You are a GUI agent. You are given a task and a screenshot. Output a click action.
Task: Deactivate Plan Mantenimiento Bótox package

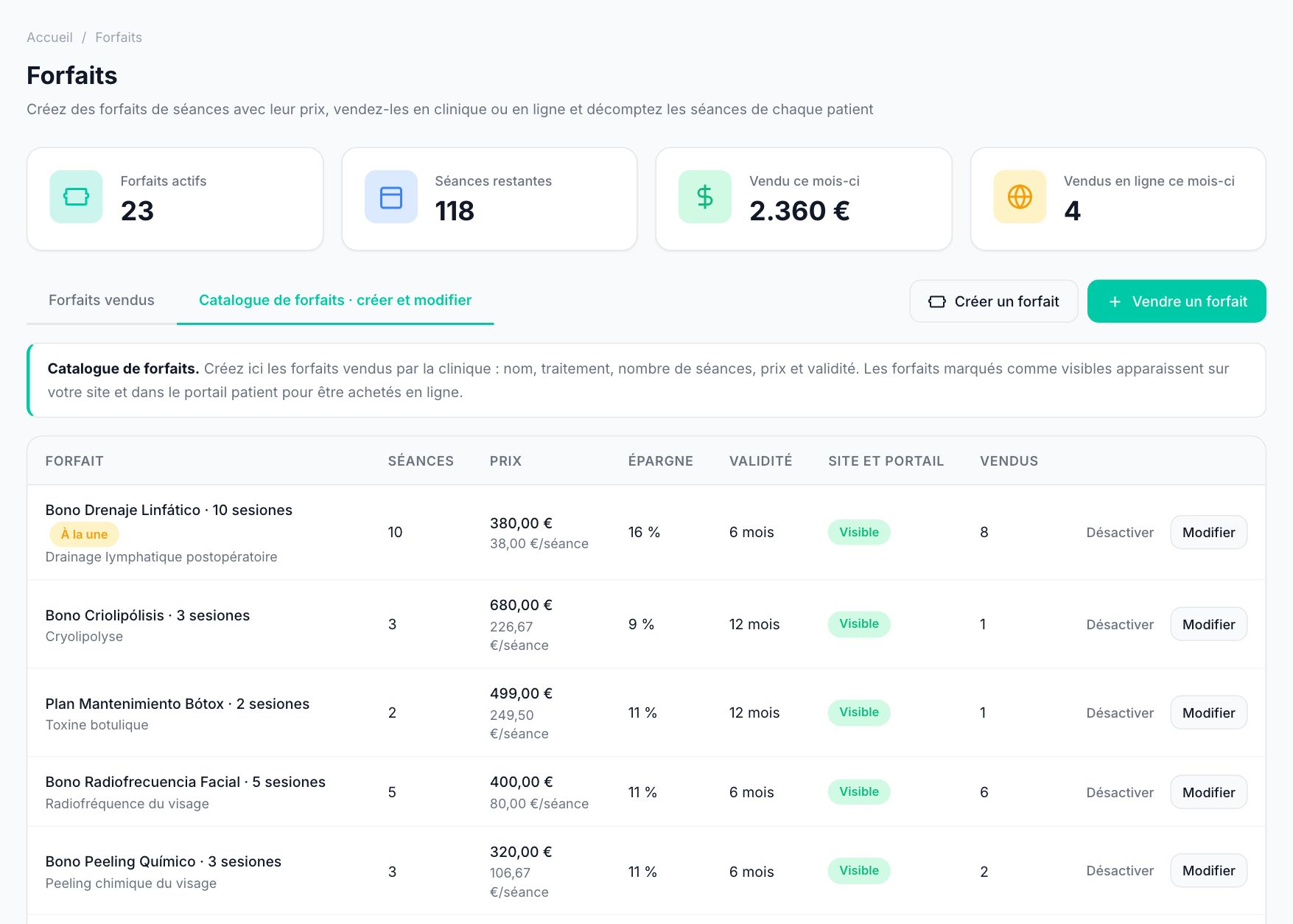click(x=1120, y=713)
